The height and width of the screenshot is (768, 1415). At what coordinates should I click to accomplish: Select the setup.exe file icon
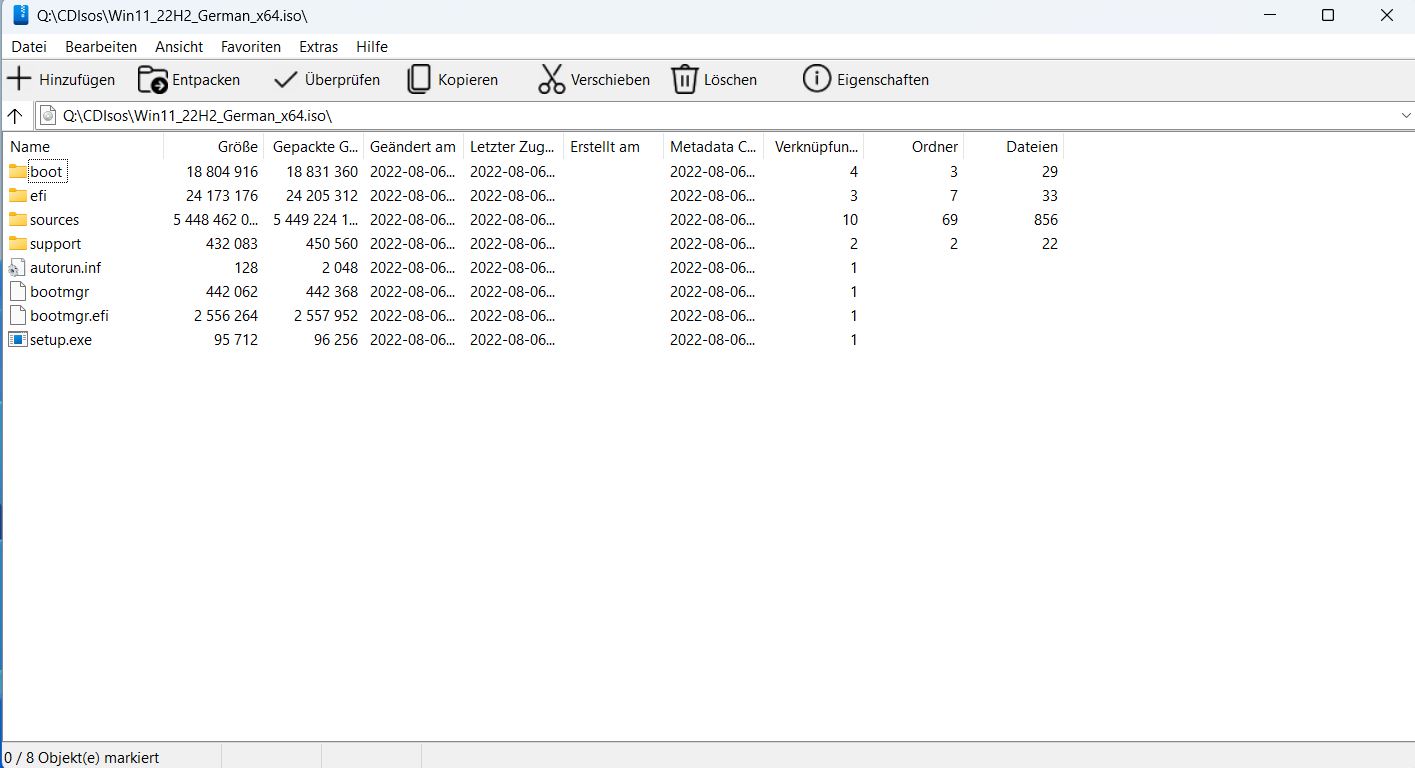pyautogui.click(x=18, y=339)
